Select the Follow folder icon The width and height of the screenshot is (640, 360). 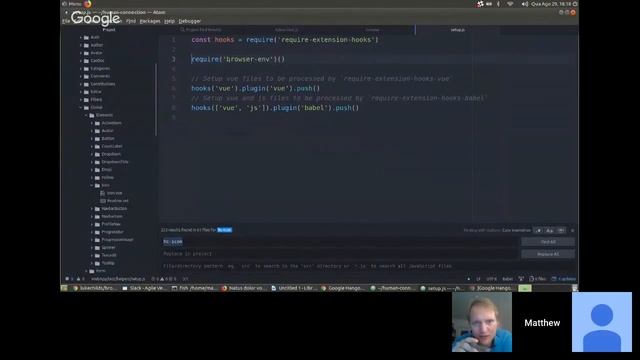(x=97, y=178)
